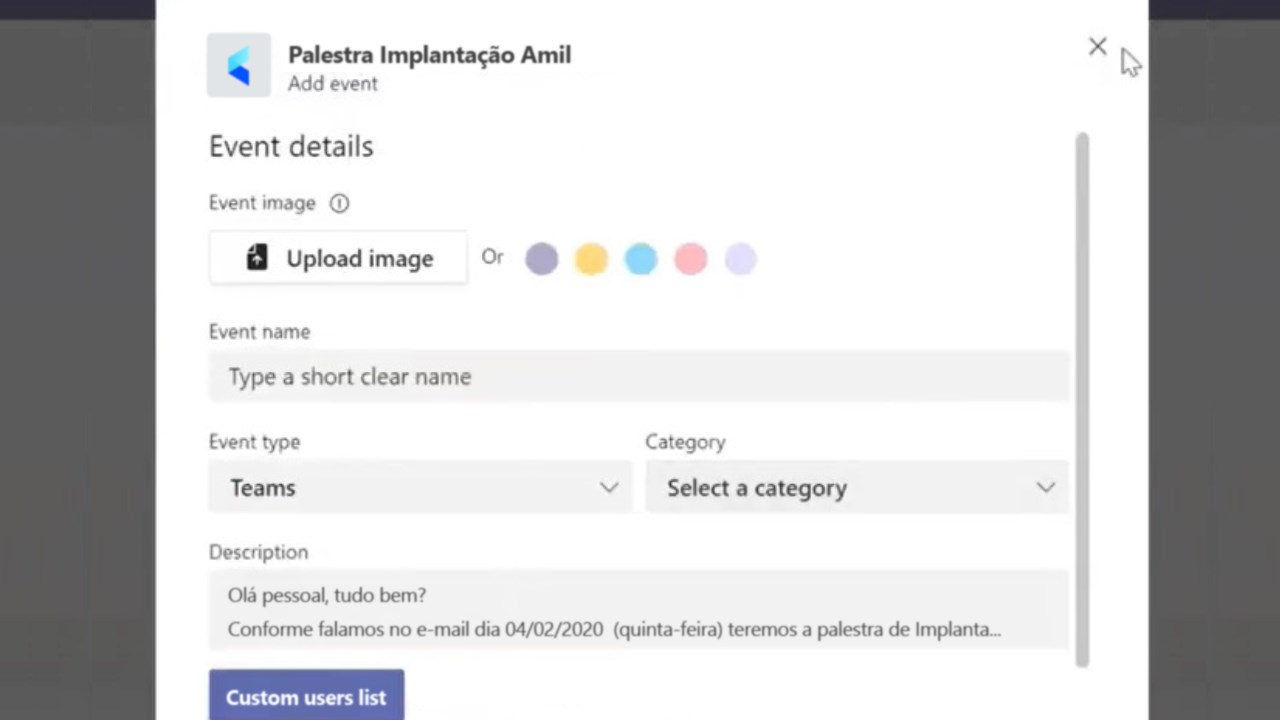Viewport: 1280px width, 720px height.
Task: Click the Category dropdown chevron arrow
Action: tap(1046, 488)
